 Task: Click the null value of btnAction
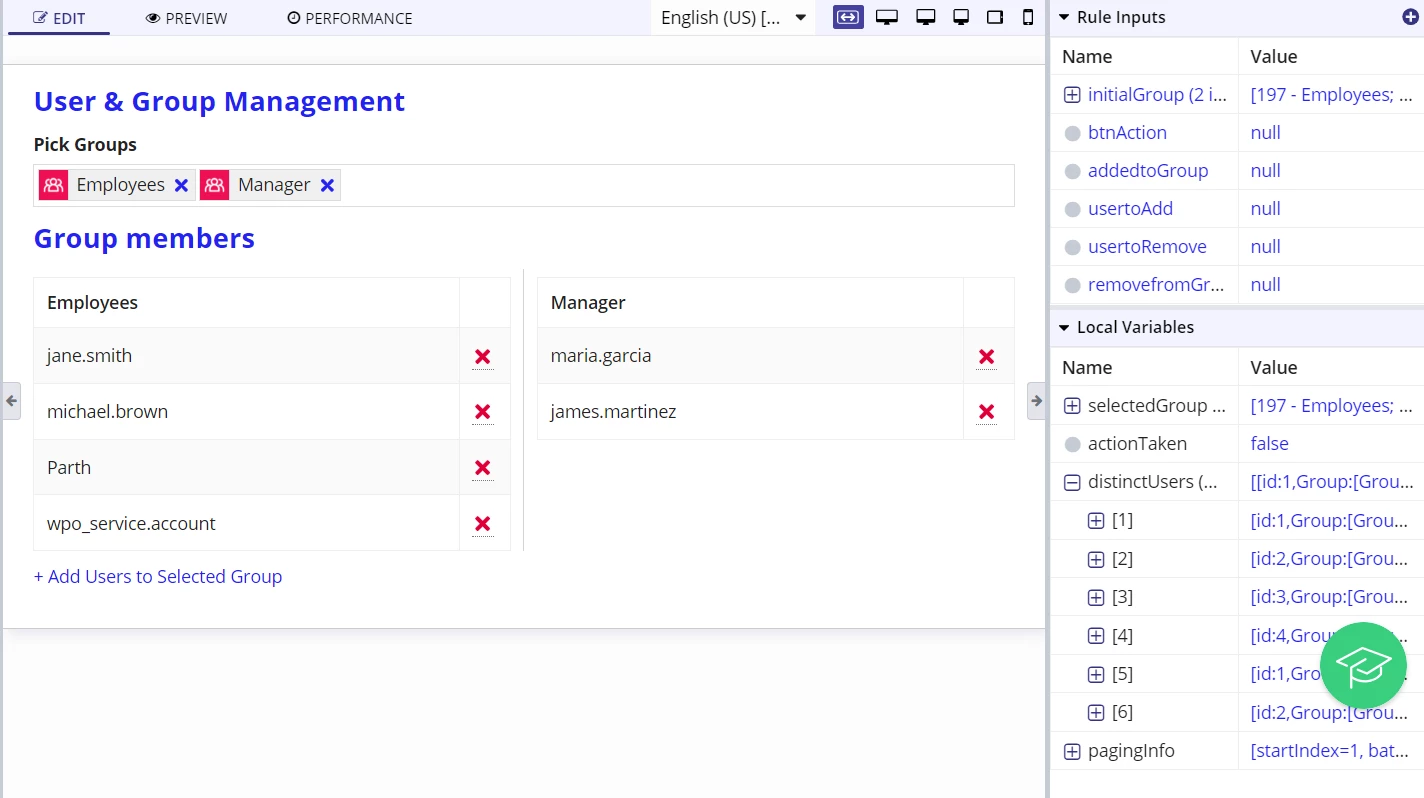click(1265, 133)
